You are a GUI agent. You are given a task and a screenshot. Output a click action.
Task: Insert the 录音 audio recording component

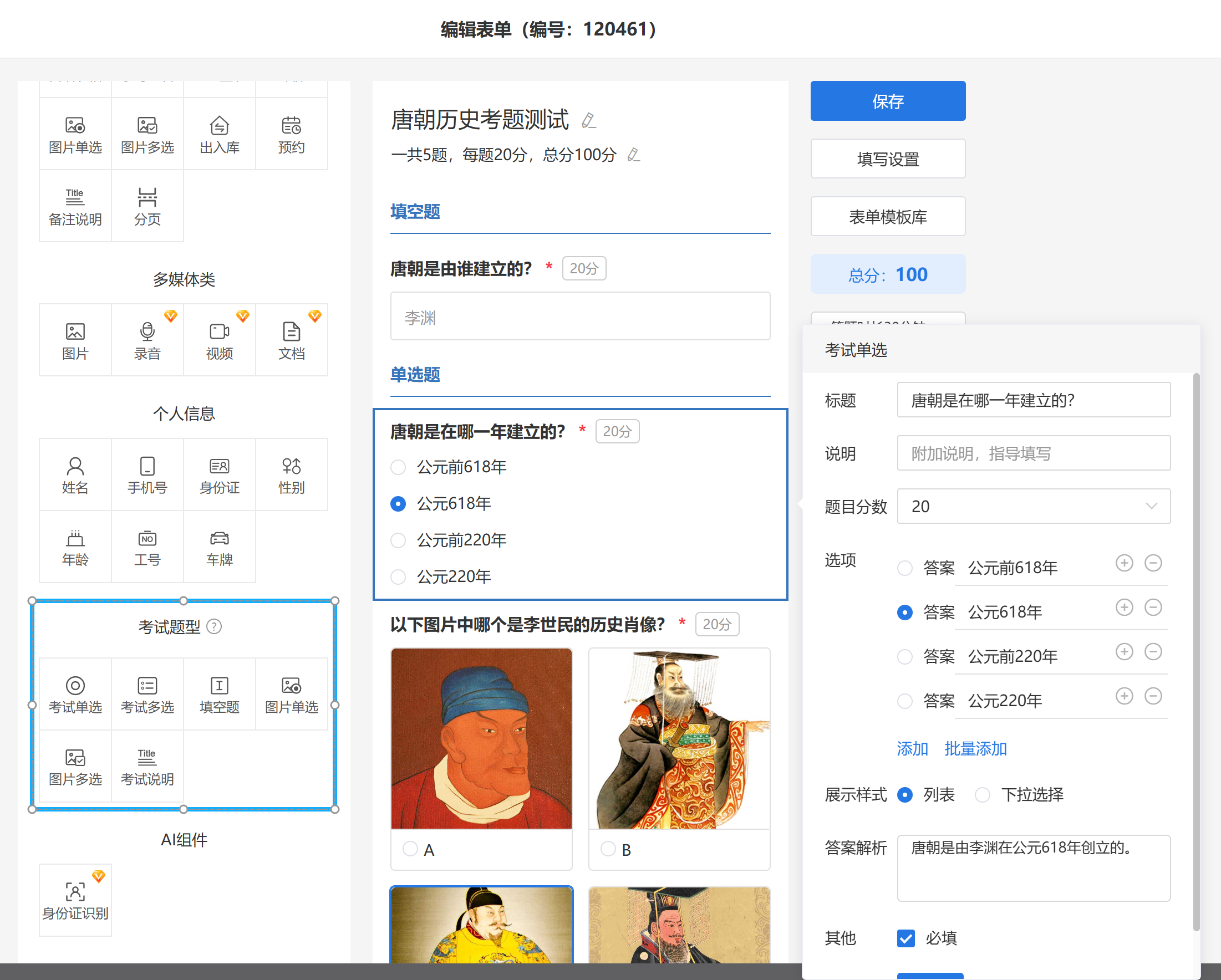click(x=147, y=340)
